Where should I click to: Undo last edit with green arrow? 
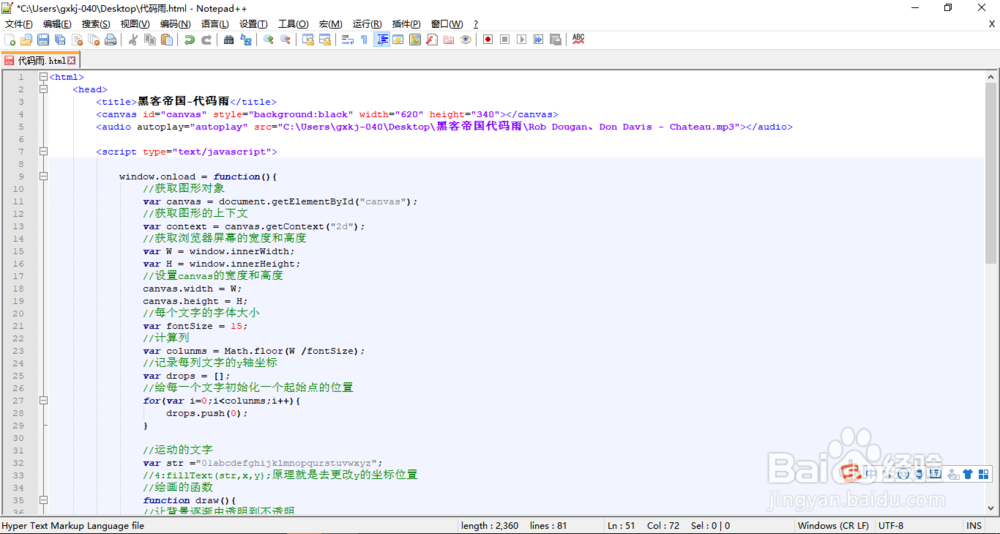click(189, 40)
